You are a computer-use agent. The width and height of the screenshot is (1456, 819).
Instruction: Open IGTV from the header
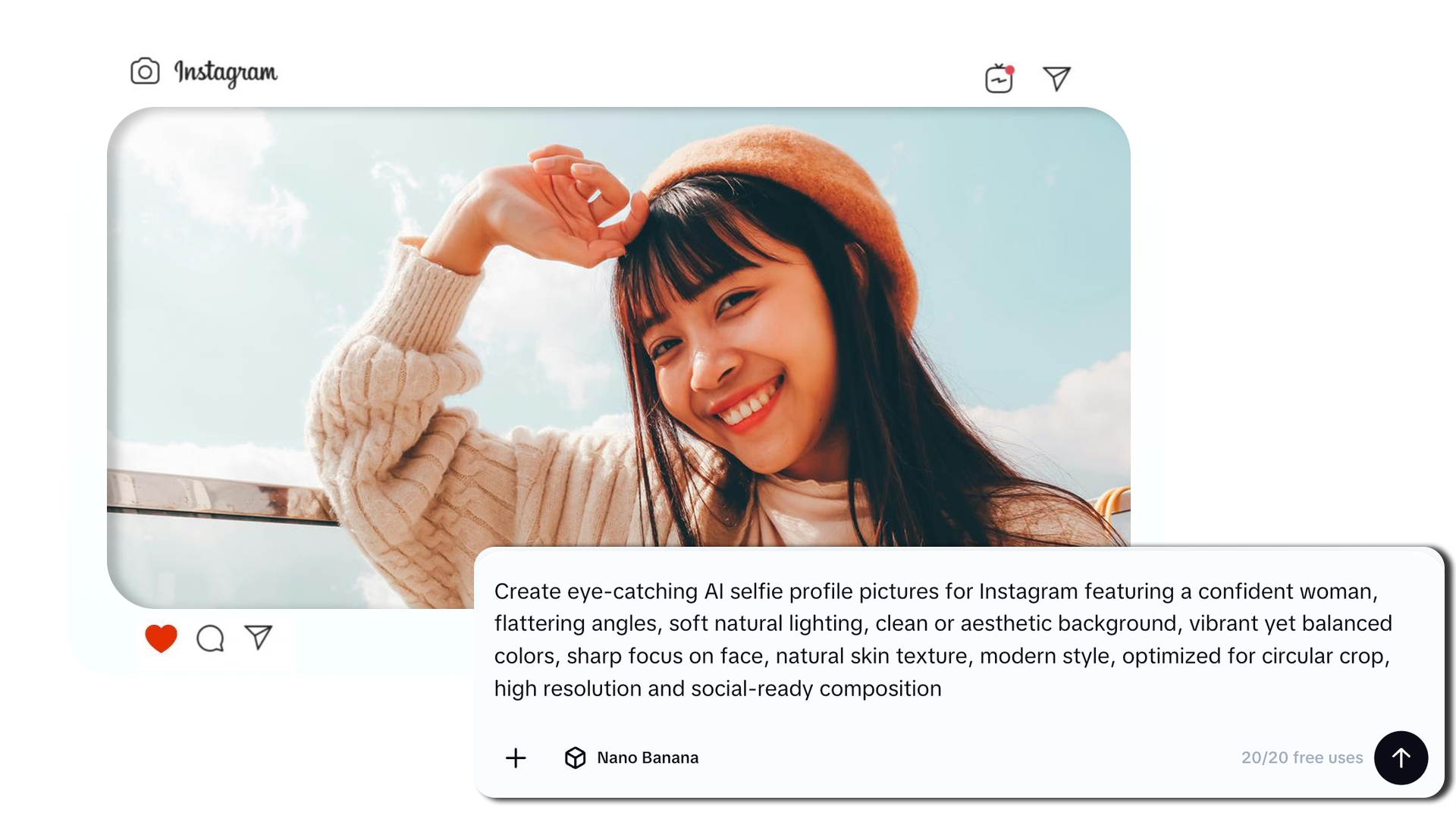tap(999, 79)
